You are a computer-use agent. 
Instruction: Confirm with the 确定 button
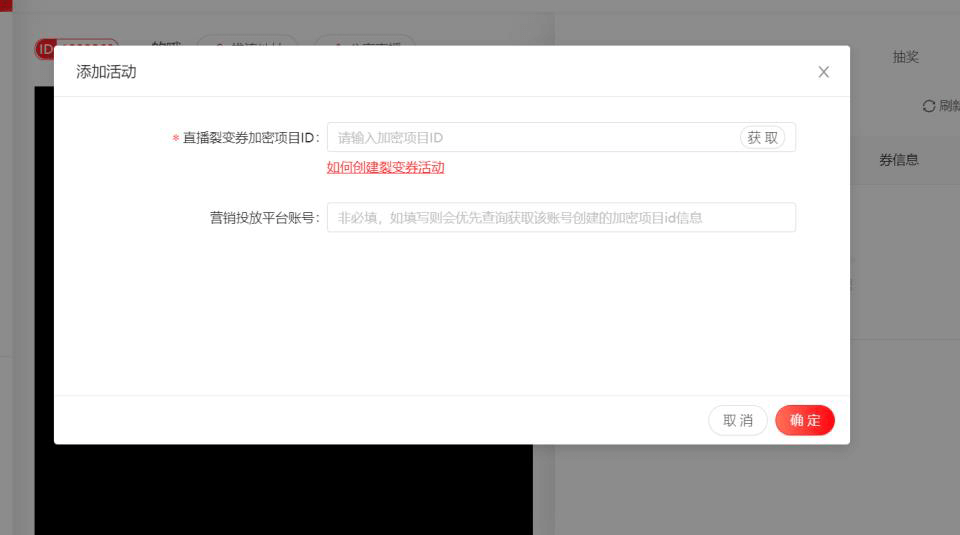point(804,421)
